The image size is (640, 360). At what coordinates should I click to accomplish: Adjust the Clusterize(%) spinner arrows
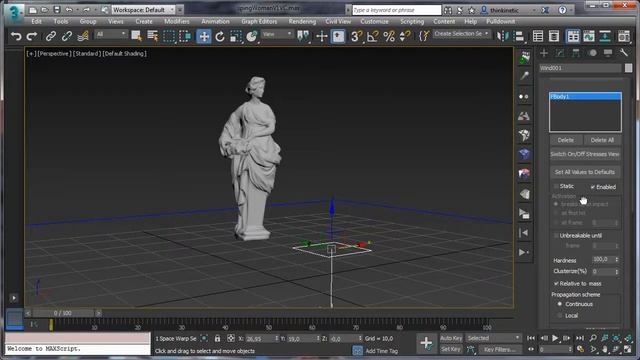[x=617, y=271]
